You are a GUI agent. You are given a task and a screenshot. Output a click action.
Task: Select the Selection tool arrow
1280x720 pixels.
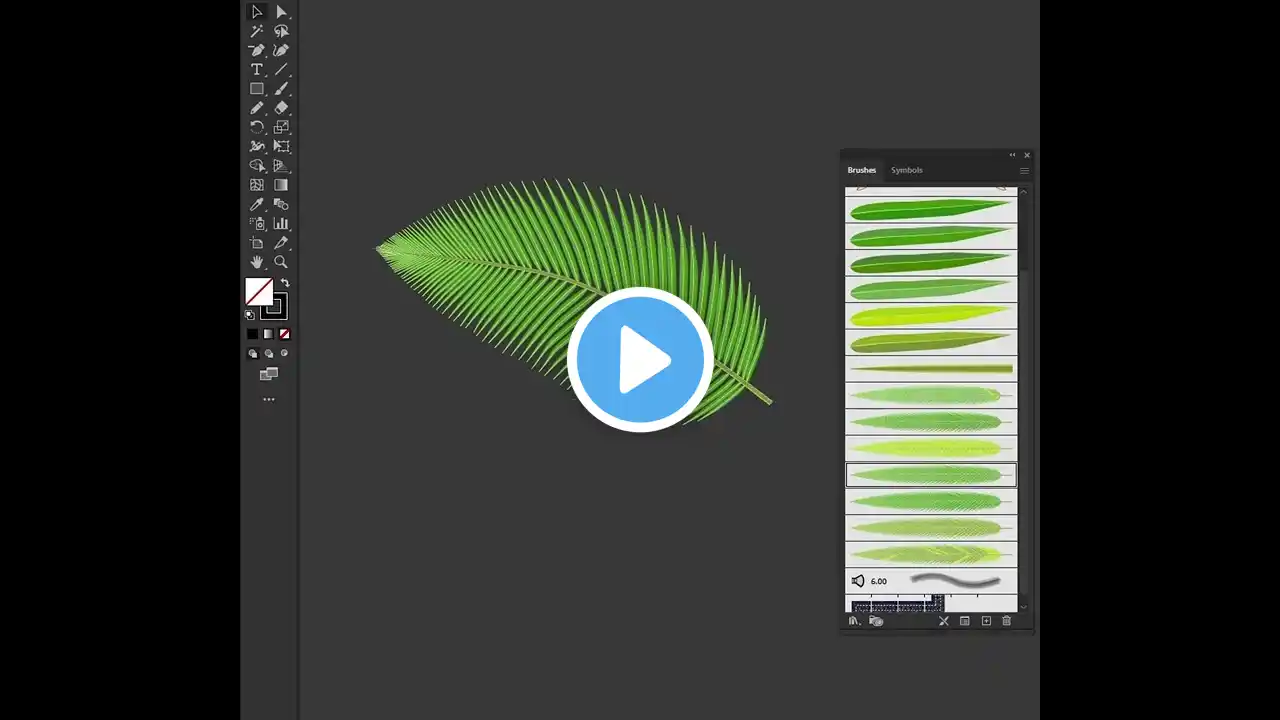pos(257,12)
